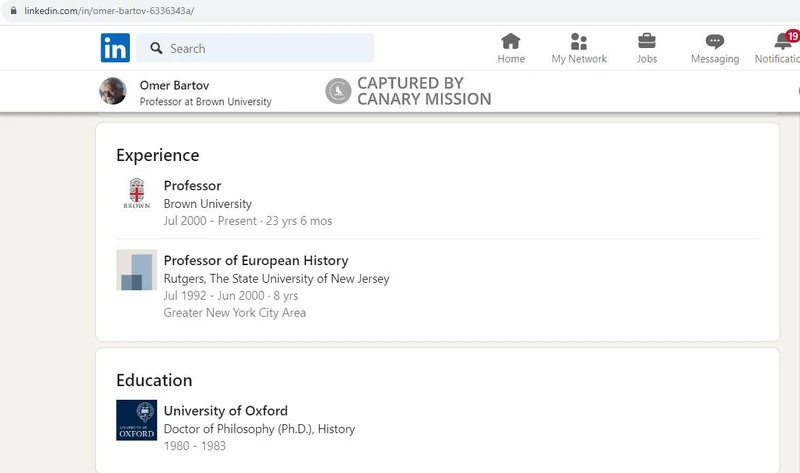This screenshot has width=800, height=473.
Task: Open the Jobs label in navigation
Action: click(x=647, y=59)
